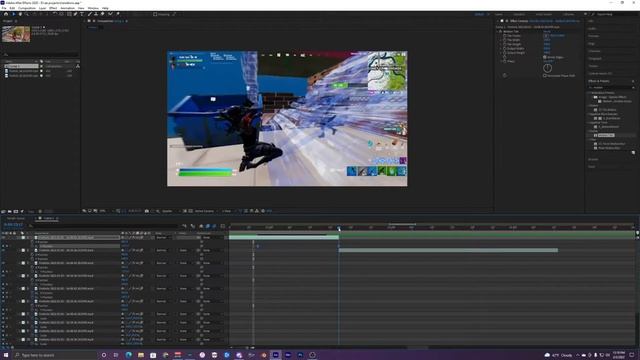
Task: Click the Reset link for Motion Tile
Action: point(547,31)
